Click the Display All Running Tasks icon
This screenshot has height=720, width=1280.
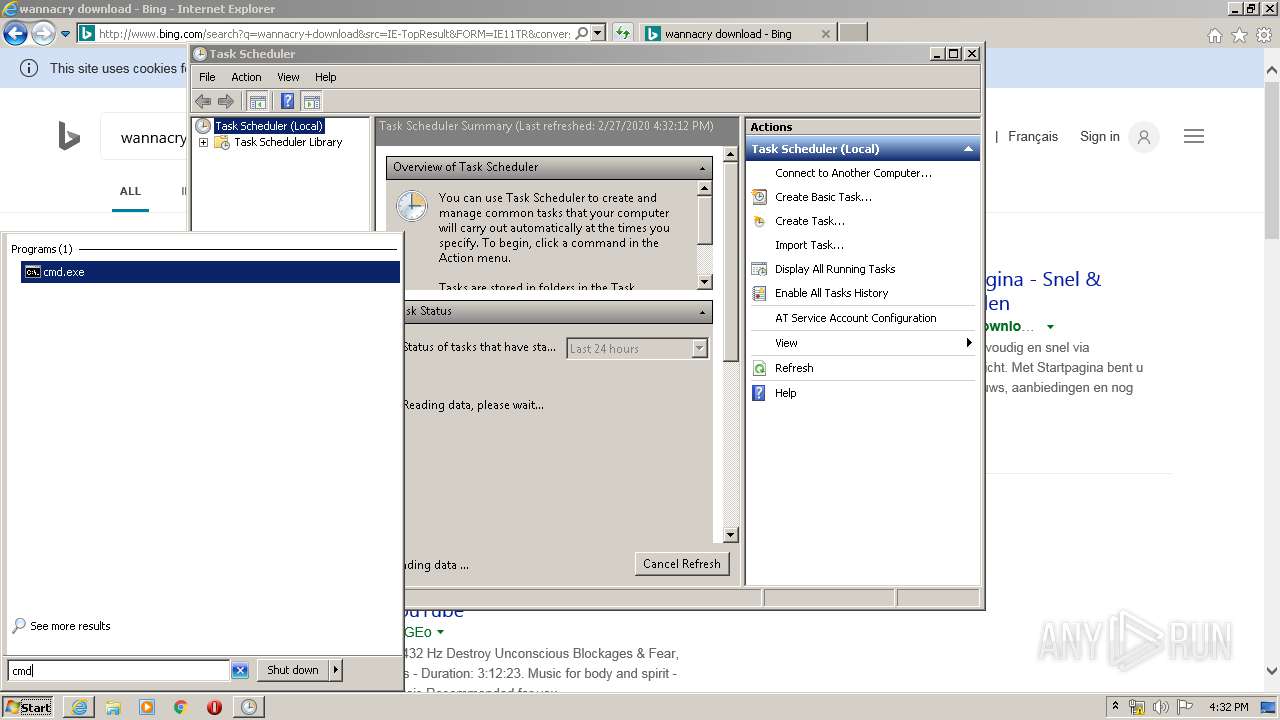pyautogui.click(x=760, y=269)
